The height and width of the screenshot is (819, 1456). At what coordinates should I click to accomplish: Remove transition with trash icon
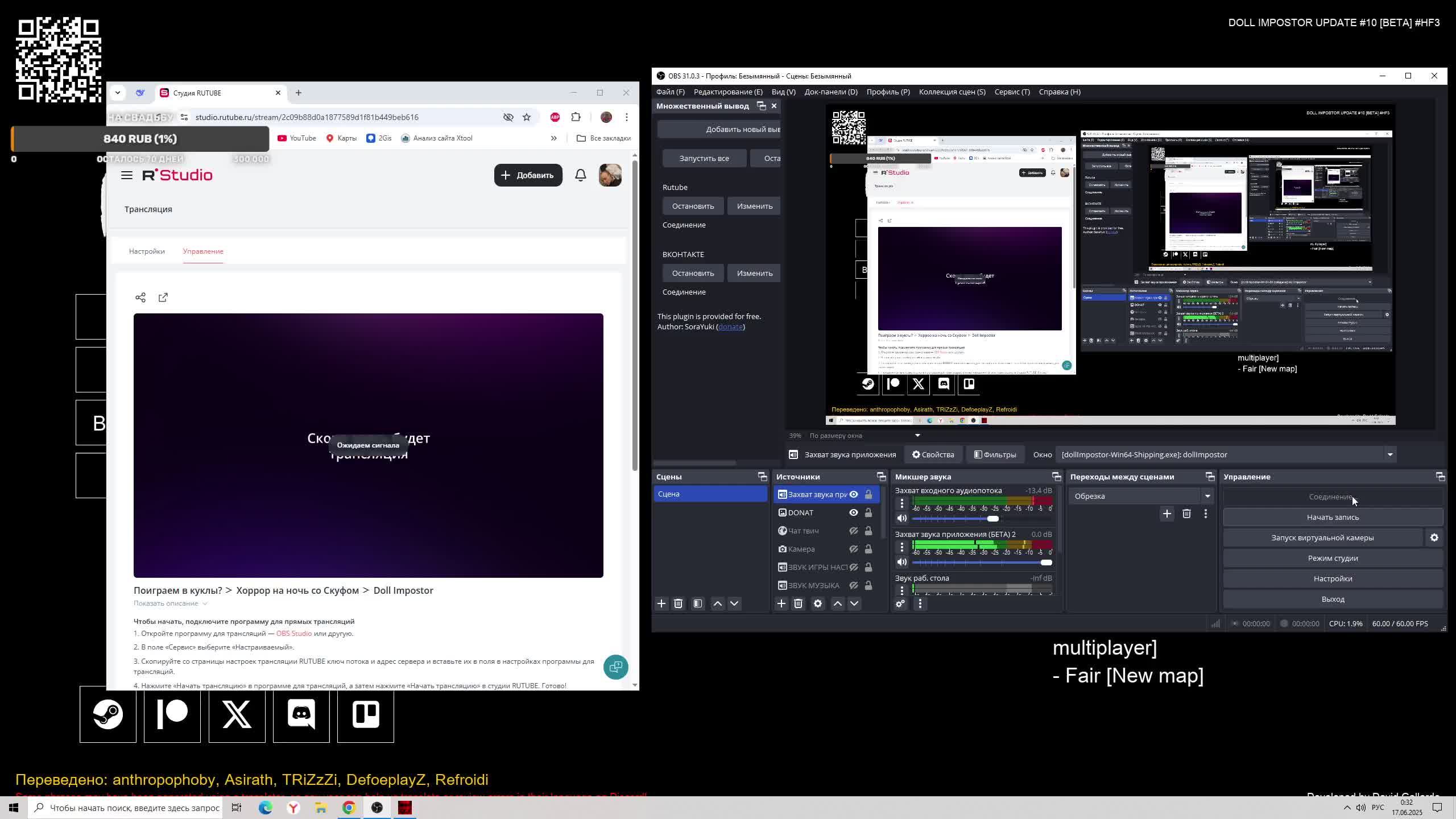coord(1186,514)
